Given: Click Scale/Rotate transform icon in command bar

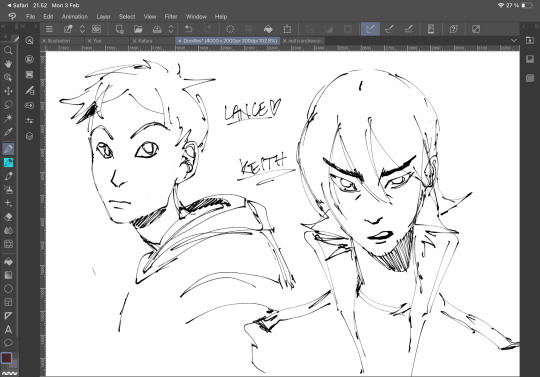Looking at the screenshot, I should click(x=287, y=29).
